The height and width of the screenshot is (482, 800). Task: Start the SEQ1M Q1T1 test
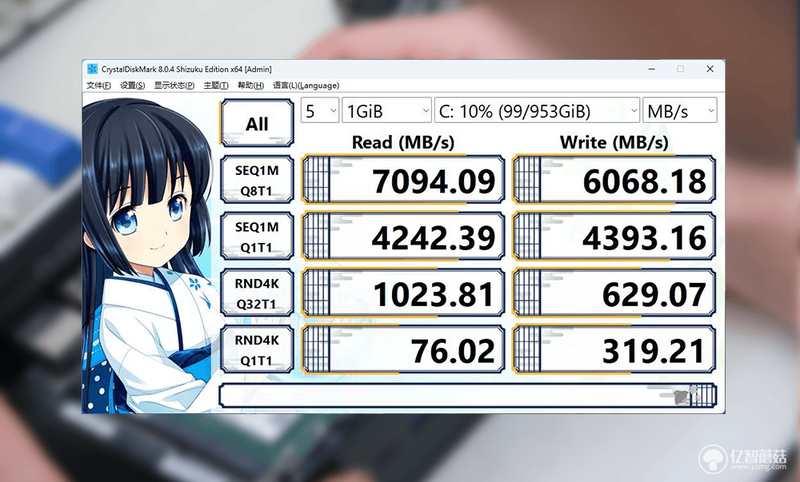click(x=257, y=237)
